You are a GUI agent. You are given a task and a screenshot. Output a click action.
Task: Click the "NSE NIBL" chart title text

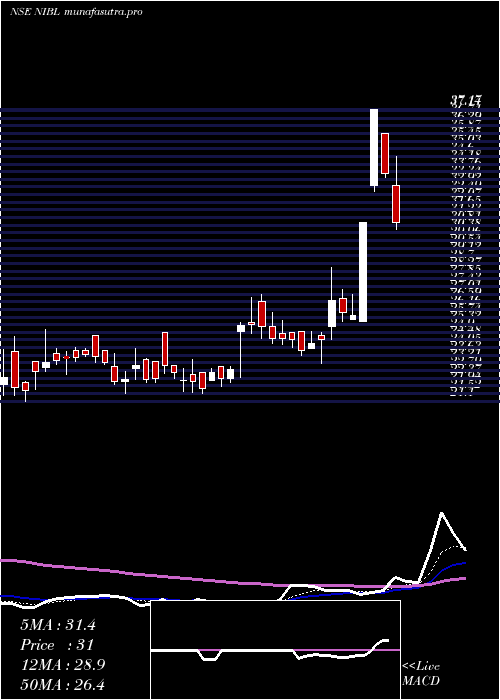pyautogui.click(x=37, y=12)
